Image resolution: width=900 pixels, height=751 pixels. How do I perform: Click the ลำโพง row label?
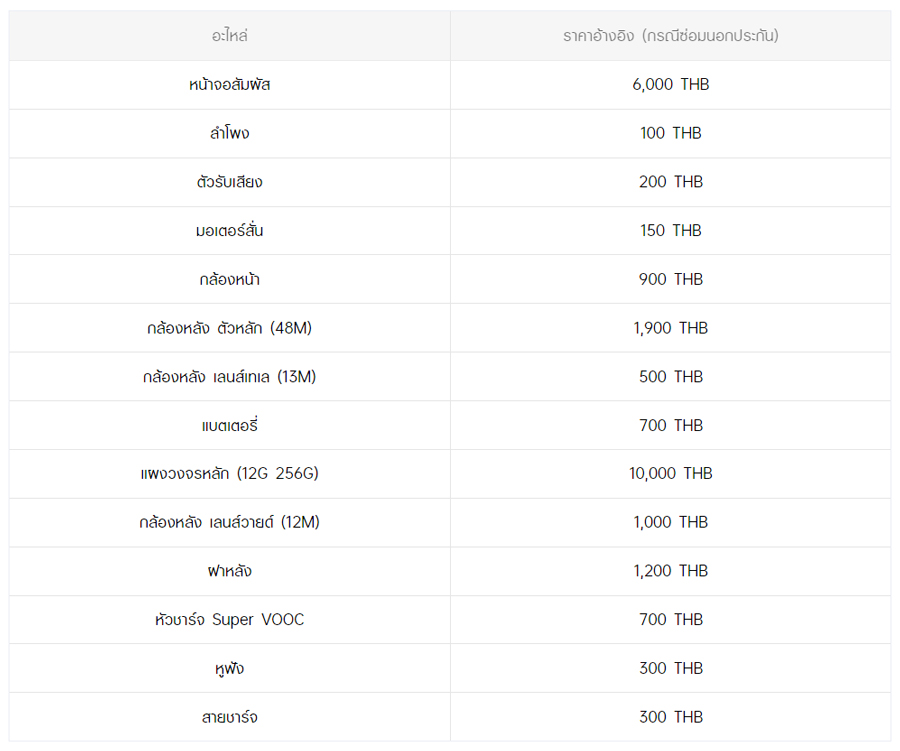click(229, 133)
